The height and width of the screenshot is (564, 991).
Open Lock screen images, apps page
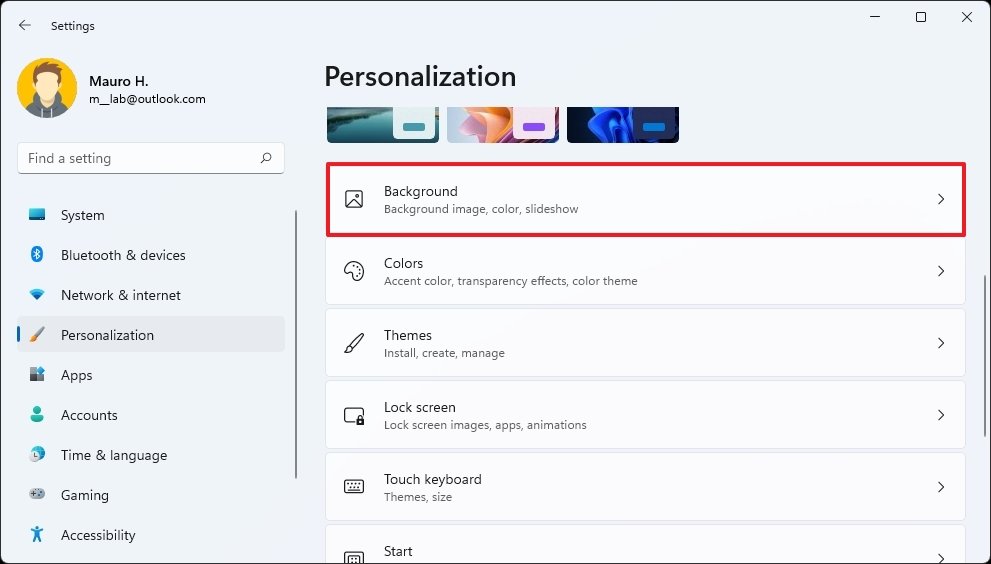coord(645,415)
